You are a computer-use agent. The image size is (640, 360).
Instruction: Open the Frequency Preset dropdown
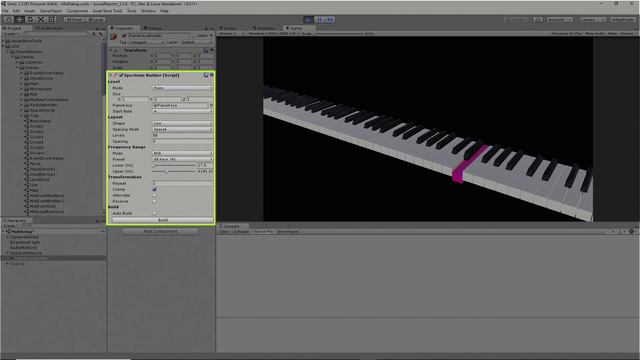click(x=182, y=160)
